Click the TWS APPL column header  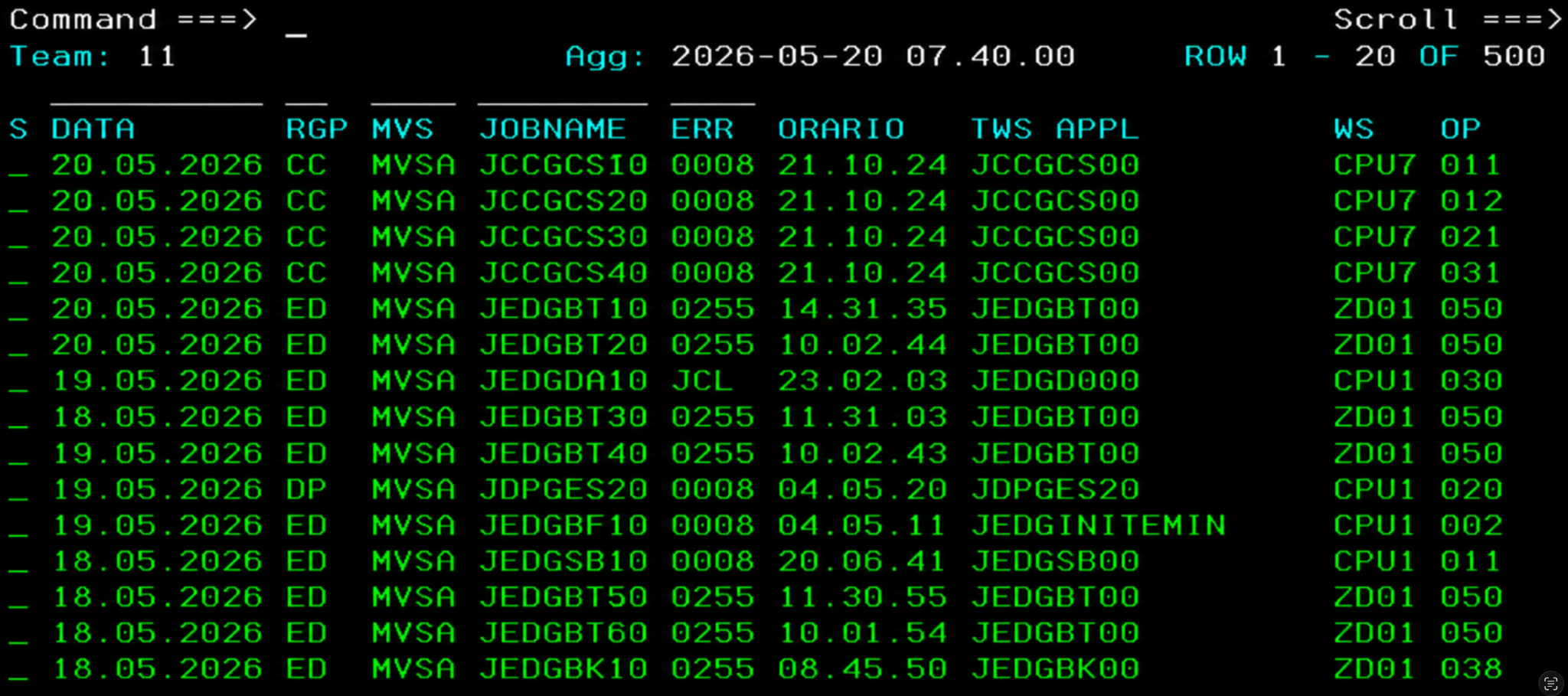1055,129
